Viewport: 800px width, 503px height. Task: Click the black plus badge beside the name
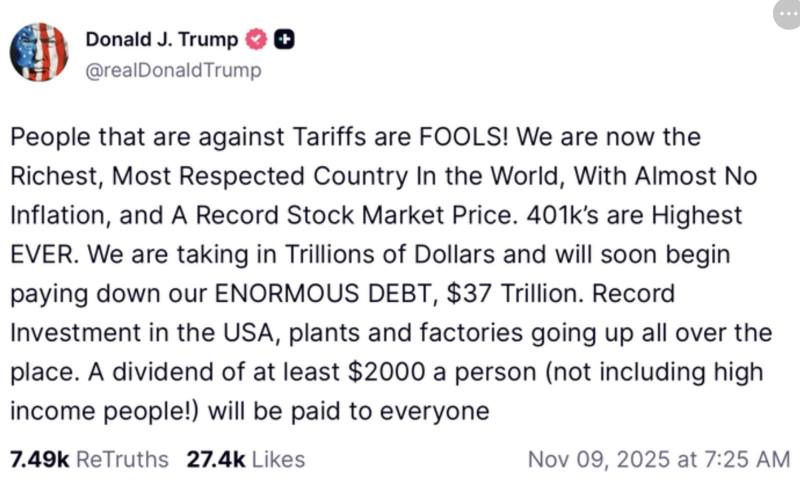click(283, 40)
